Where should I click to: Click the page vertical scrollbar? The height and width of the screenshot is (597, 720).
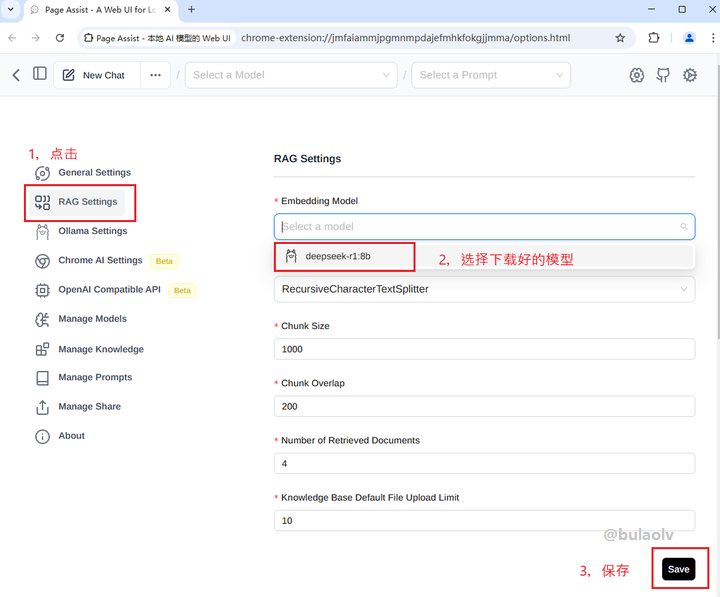[717, 202]
